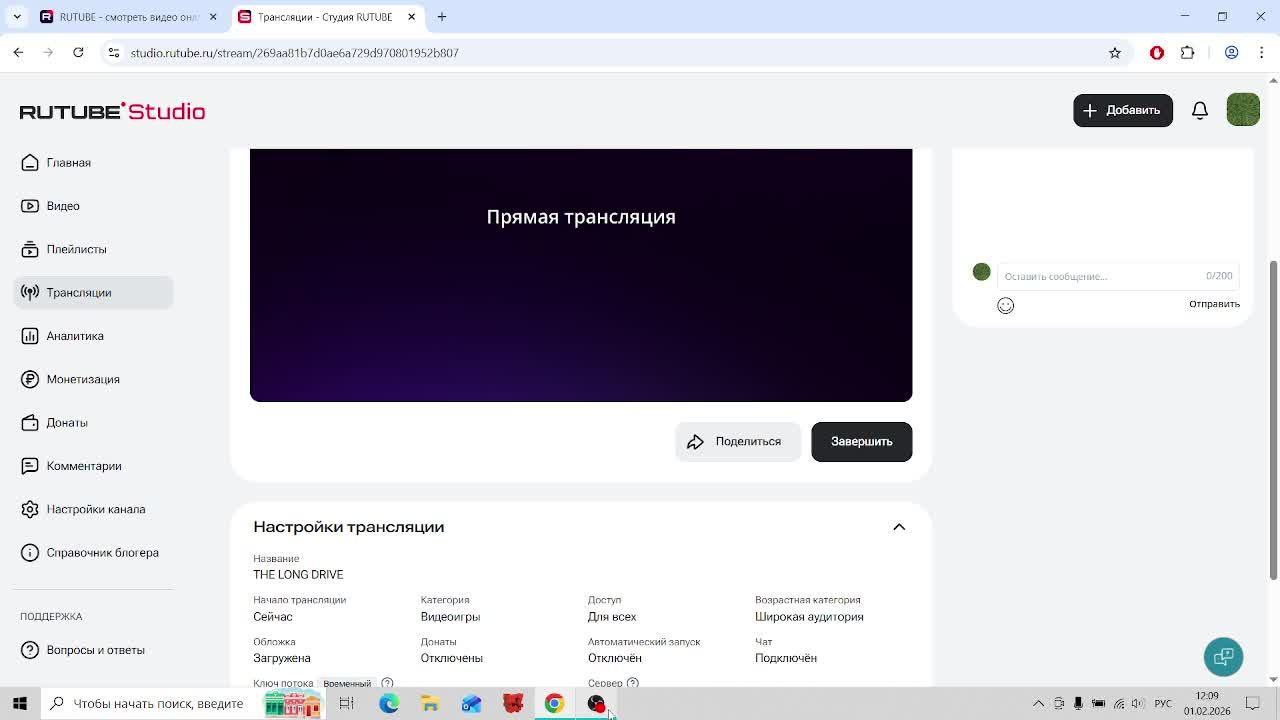The width and height of the screenshot is (1280, 720).
Task: Open the Windows Start menu
Action: (19, 704)
